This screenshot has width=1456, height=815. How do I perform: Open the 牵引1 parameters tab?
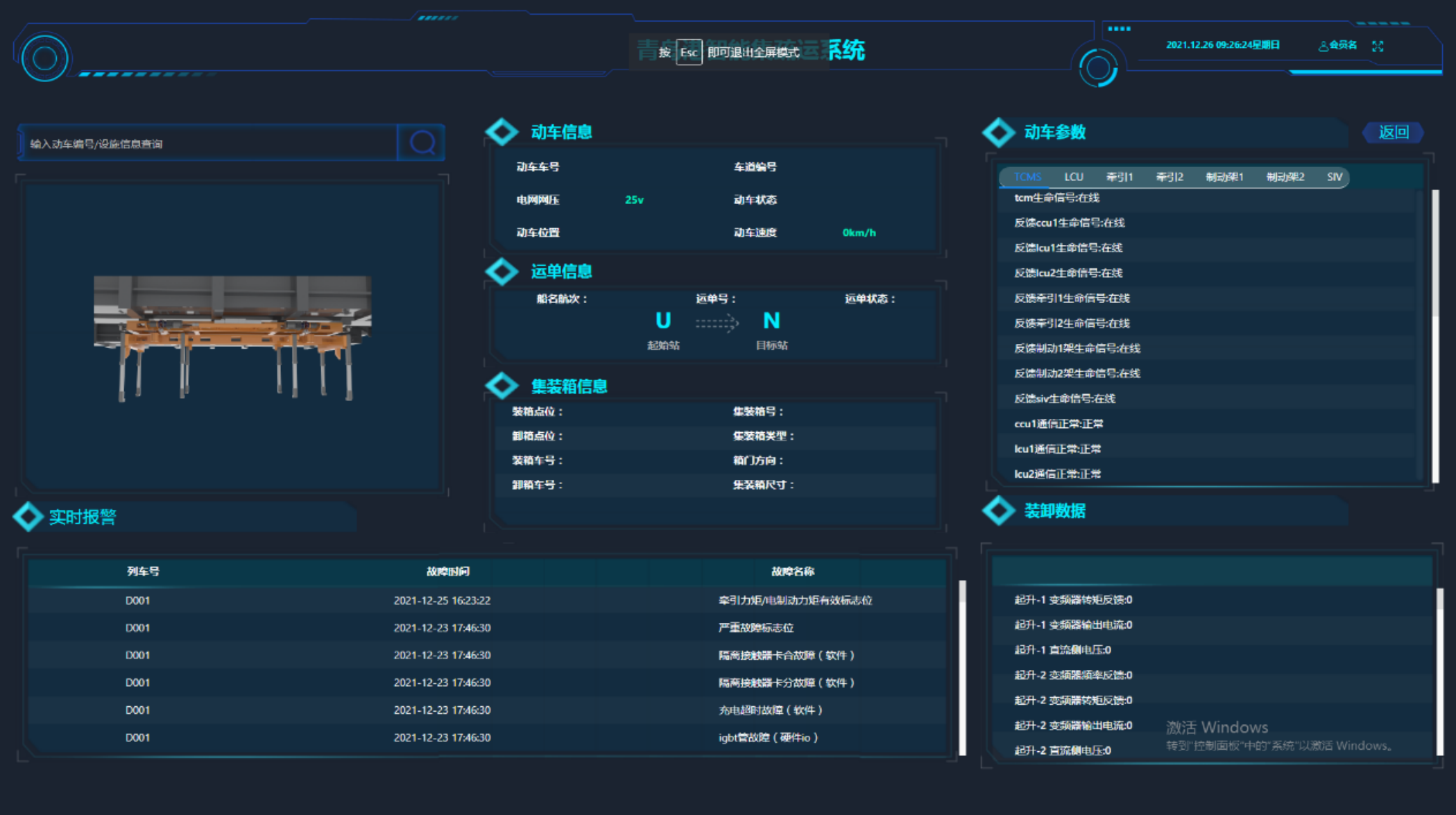point(1119,178)
